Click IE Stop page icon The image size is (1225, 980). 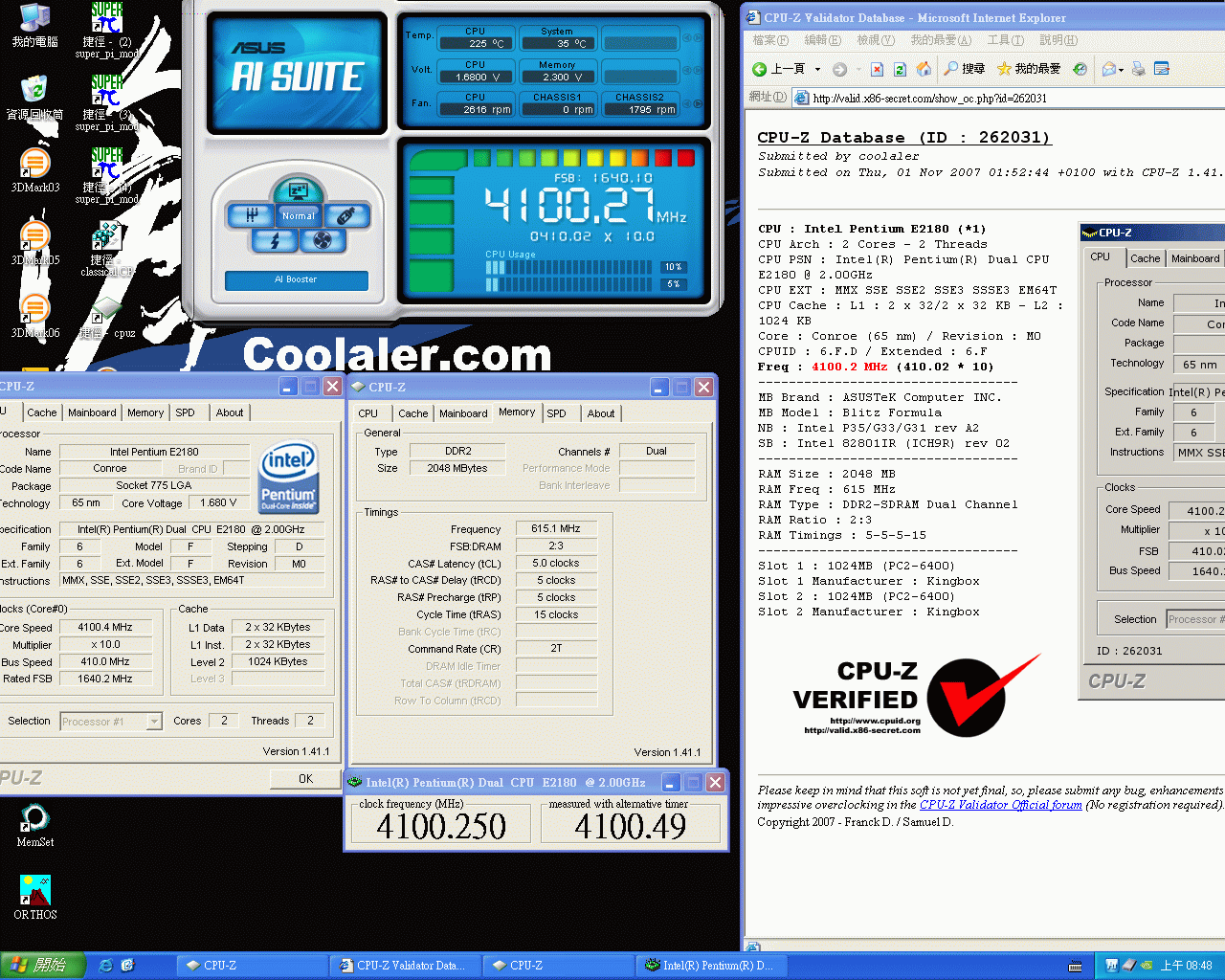877,69
